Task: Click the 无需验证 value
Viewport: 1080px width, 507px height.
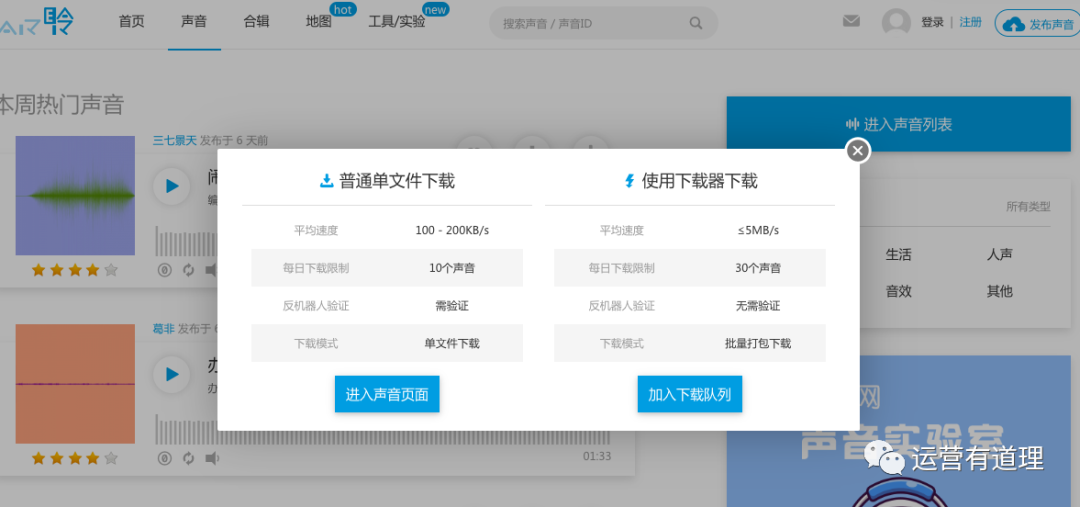Action: click(x=758, y=306)
